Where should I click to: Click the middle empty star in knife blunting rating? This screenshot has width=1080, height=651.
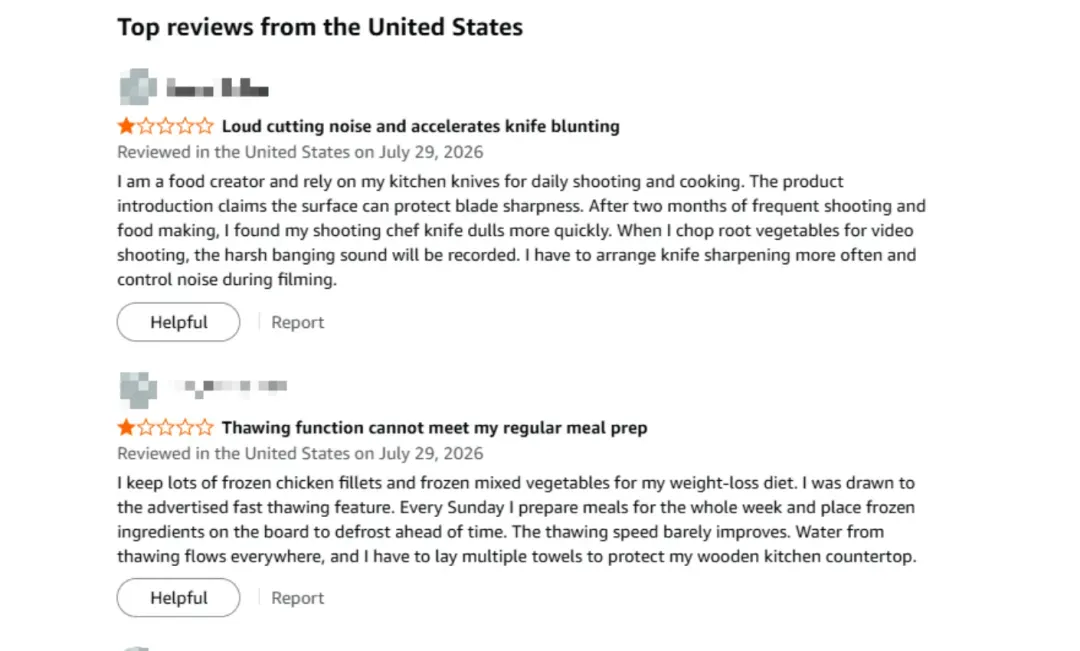165,126
